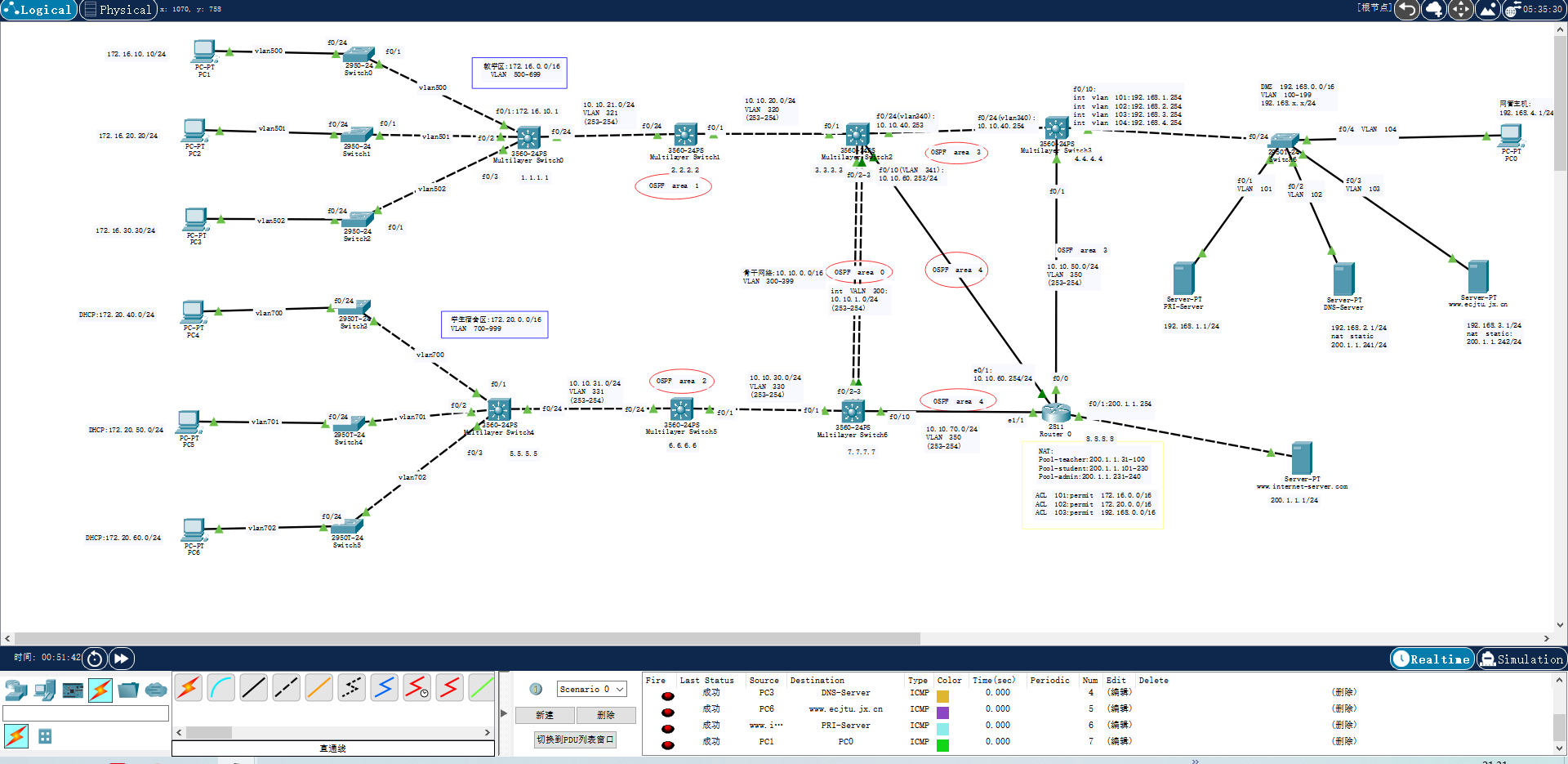
Task: Click (删除) for the PC3 PDU row
Action: point(1343,693)
